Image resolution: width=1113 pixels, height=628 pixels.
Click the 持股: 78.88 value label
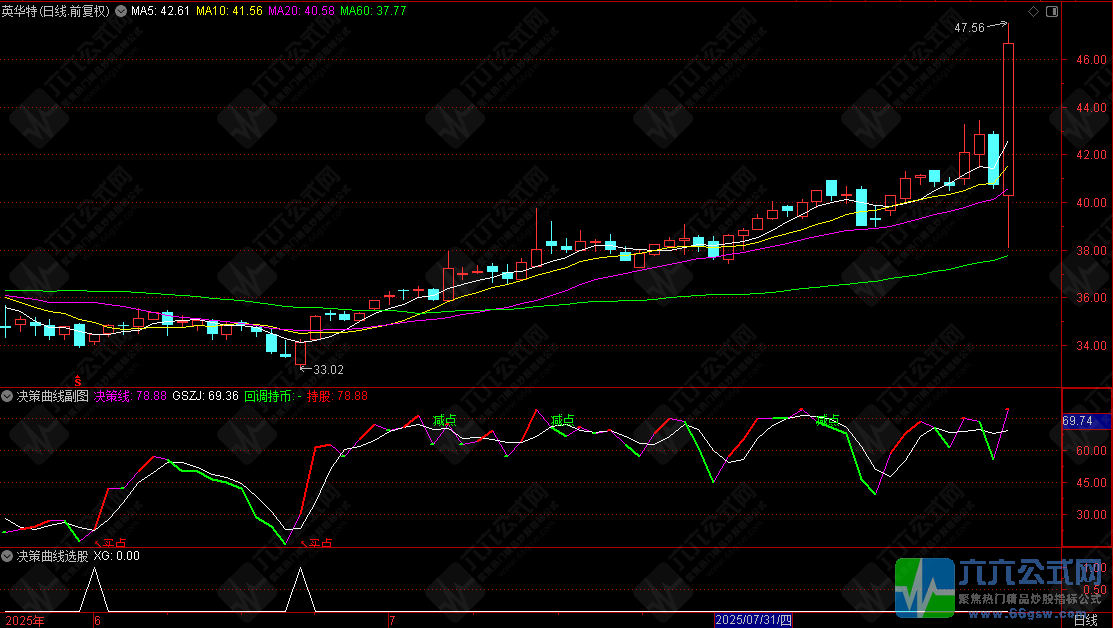[x=337, y=396]
